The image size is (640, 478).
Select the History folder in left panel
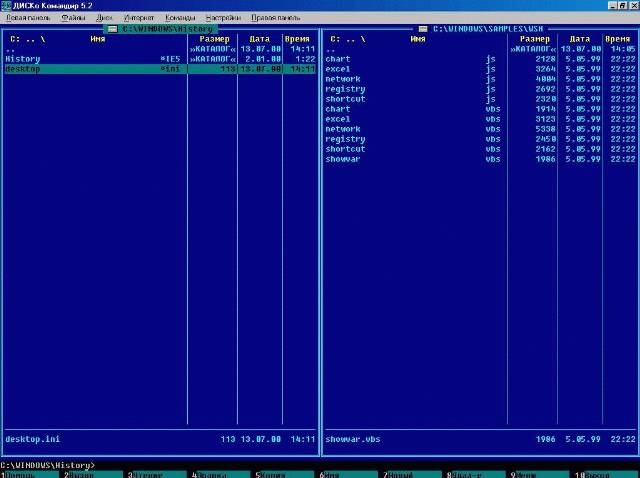click(160, 59)
